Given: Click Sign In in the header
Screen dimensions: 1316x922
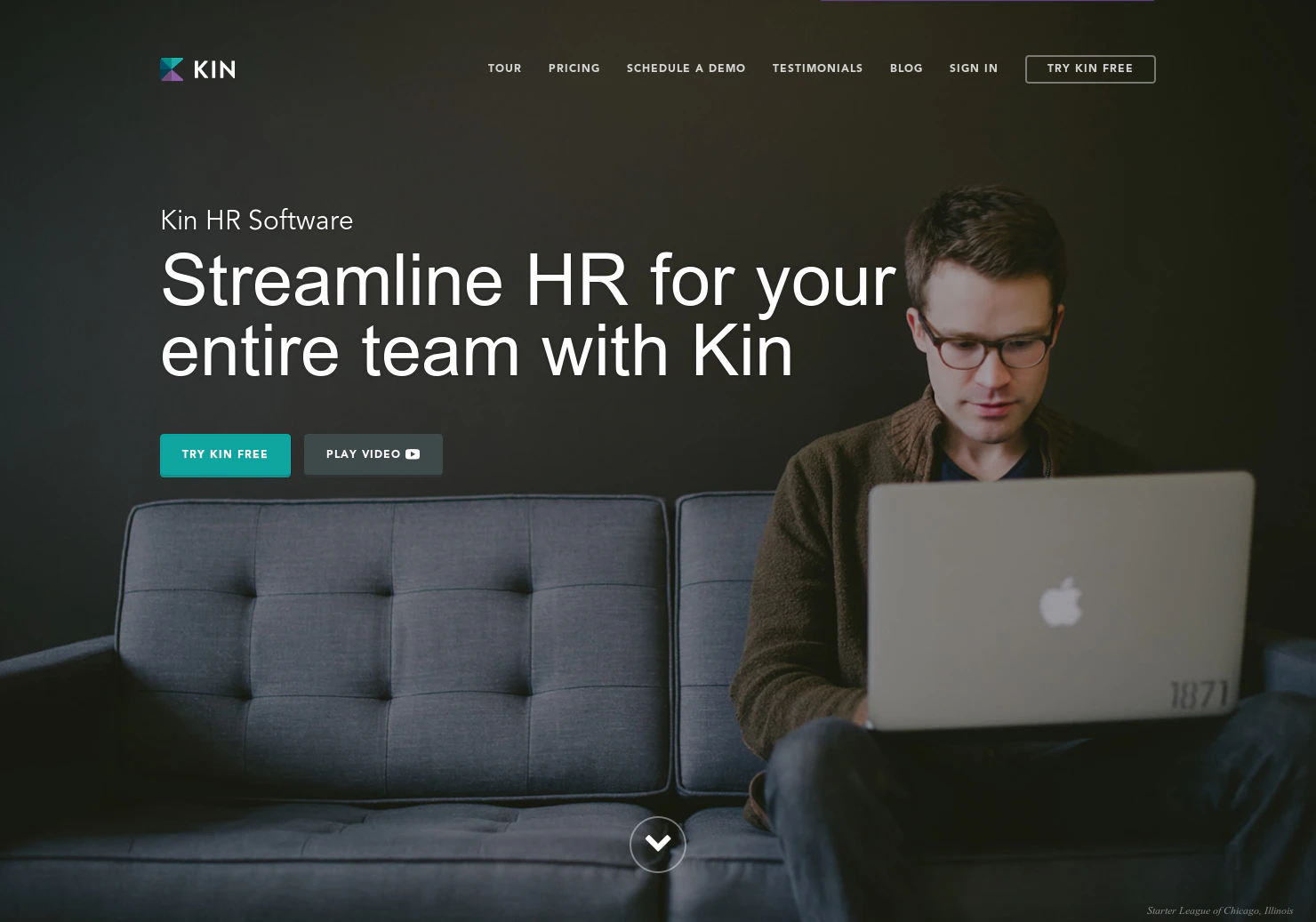Looking at the screenshot, I should tap(974, 68).
